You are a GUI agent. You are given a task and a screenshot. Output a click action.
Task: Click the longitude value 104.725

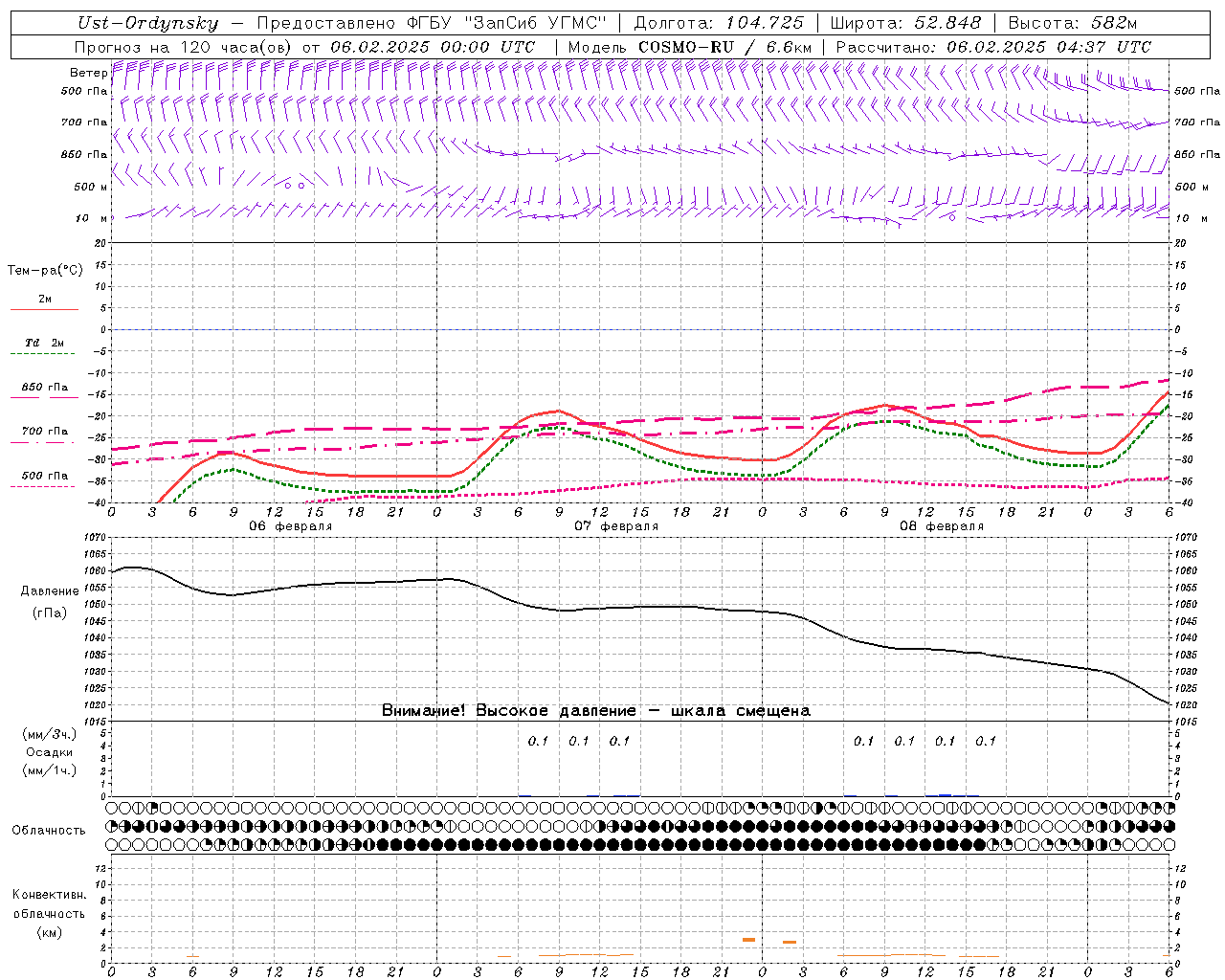click(x=765, y=24)
